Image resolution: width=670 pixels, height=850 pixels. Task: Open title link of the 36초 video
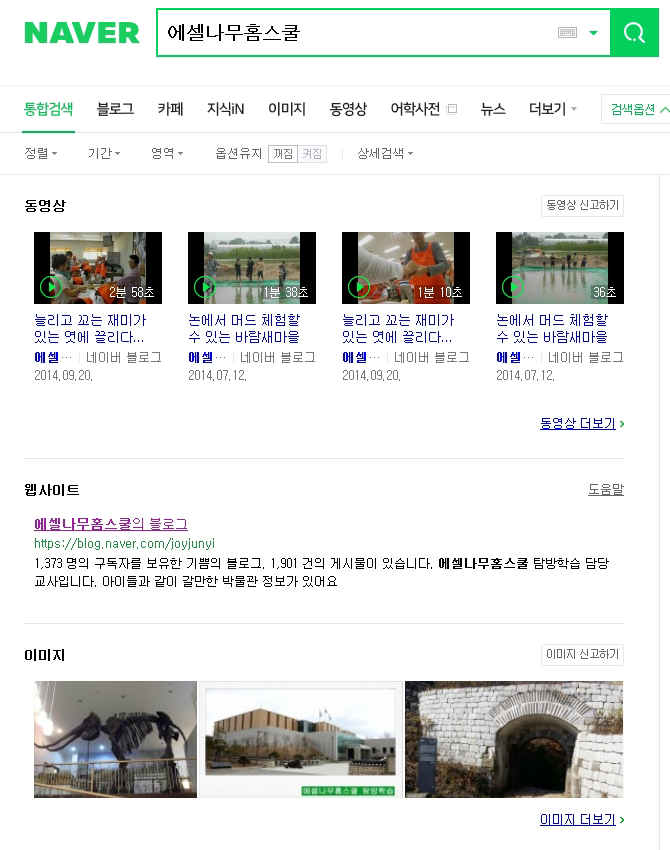point(552,329)
